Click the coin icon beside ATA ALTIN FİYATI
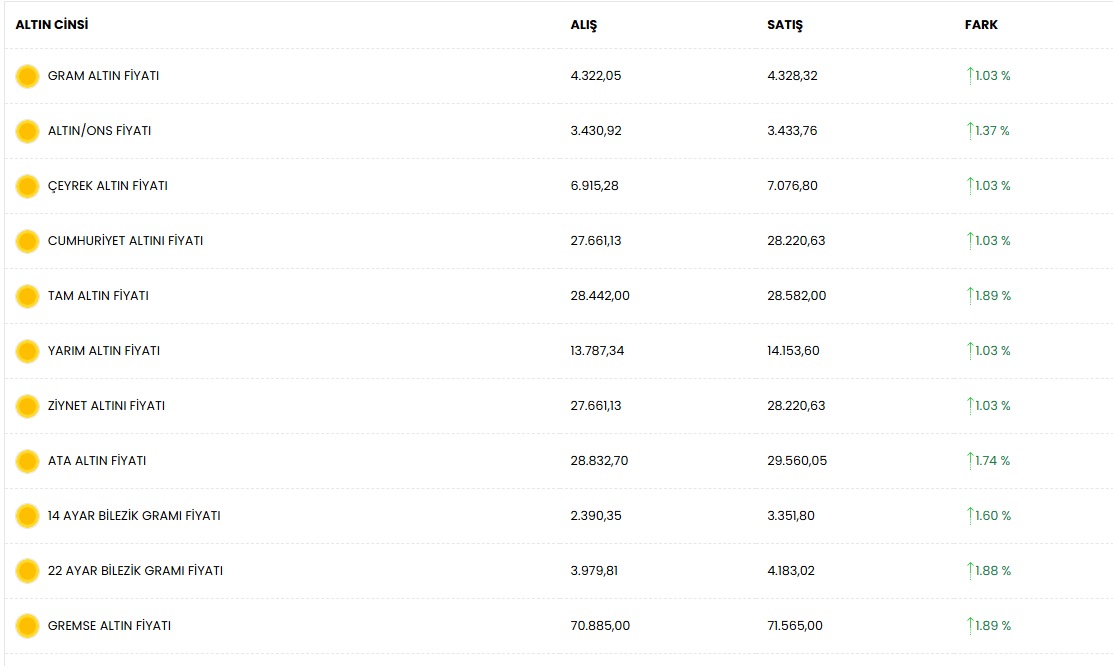 (x=27, y=462)
